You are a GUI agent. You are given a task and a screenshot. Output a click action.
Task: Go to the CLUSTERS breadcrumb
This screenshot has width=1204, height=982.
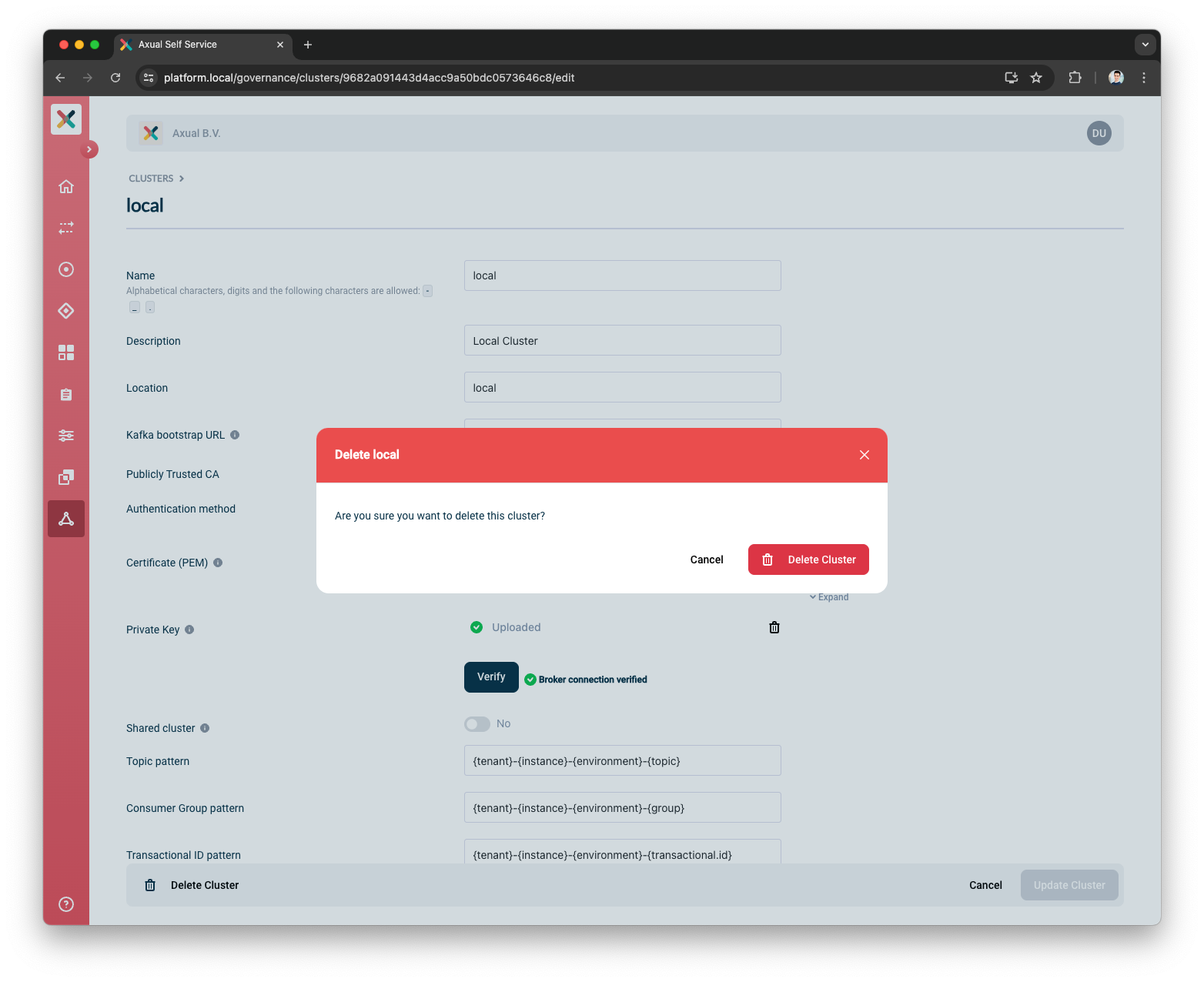click(151, 179)
